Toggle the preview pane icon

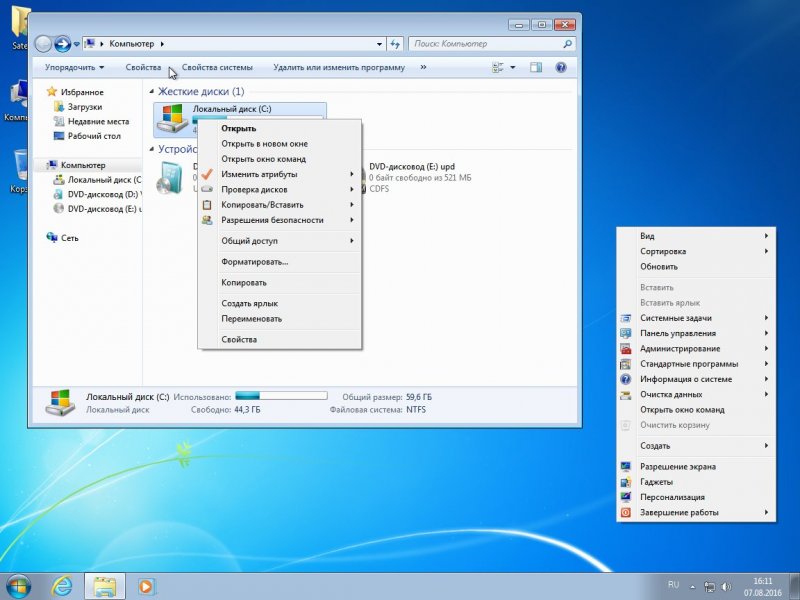[536, 67]
